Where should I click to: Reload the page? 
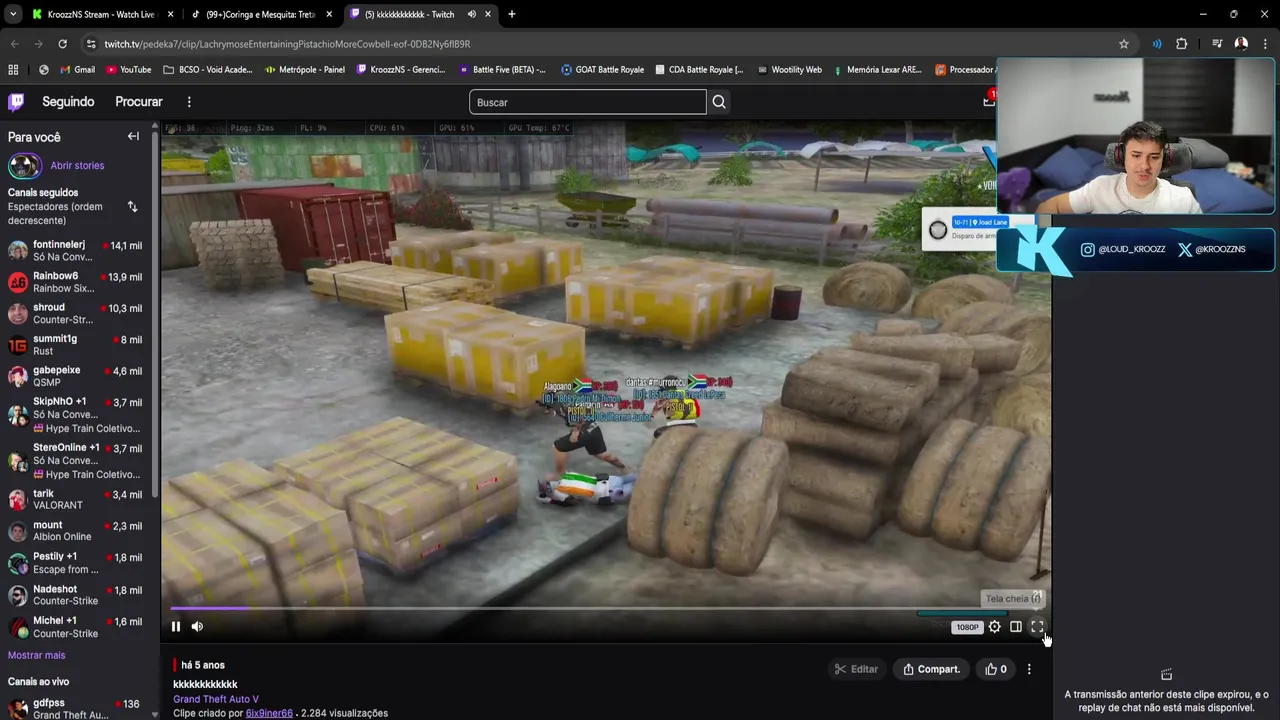click(62, 44)
